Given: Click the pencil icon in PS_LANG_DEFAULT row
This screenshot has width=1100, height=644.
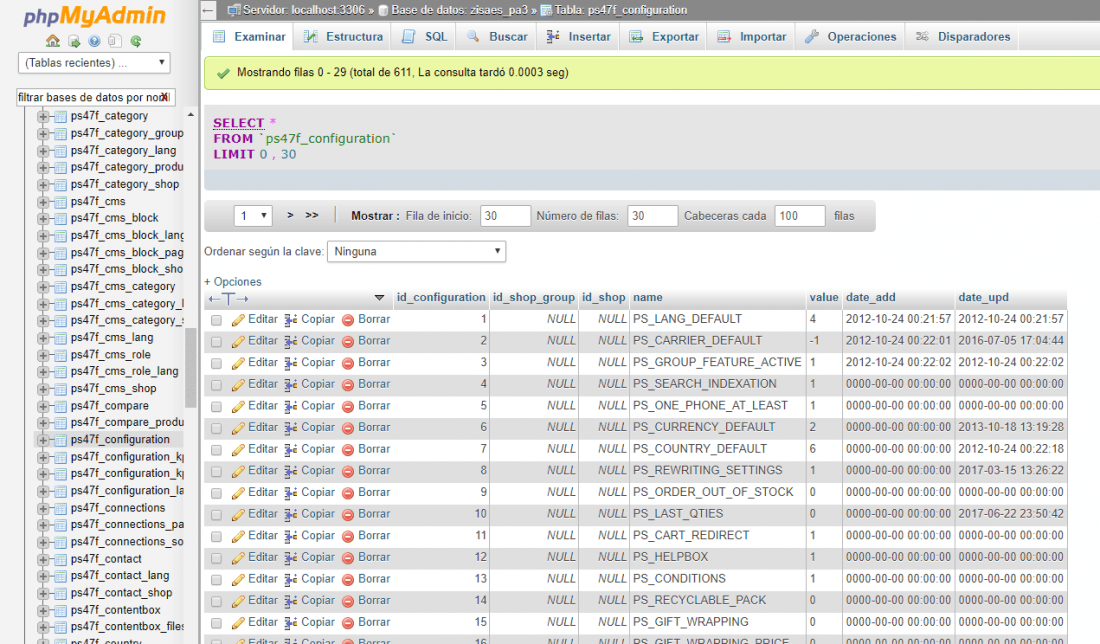Looking at the screenshot, I should (239, 320).
